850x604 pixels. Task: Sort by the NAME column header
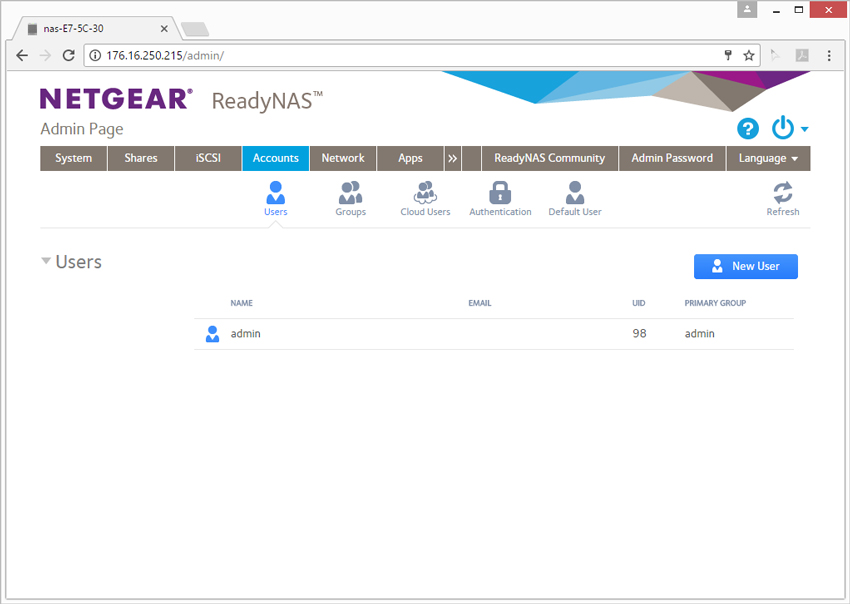click(x=241, y=303)
